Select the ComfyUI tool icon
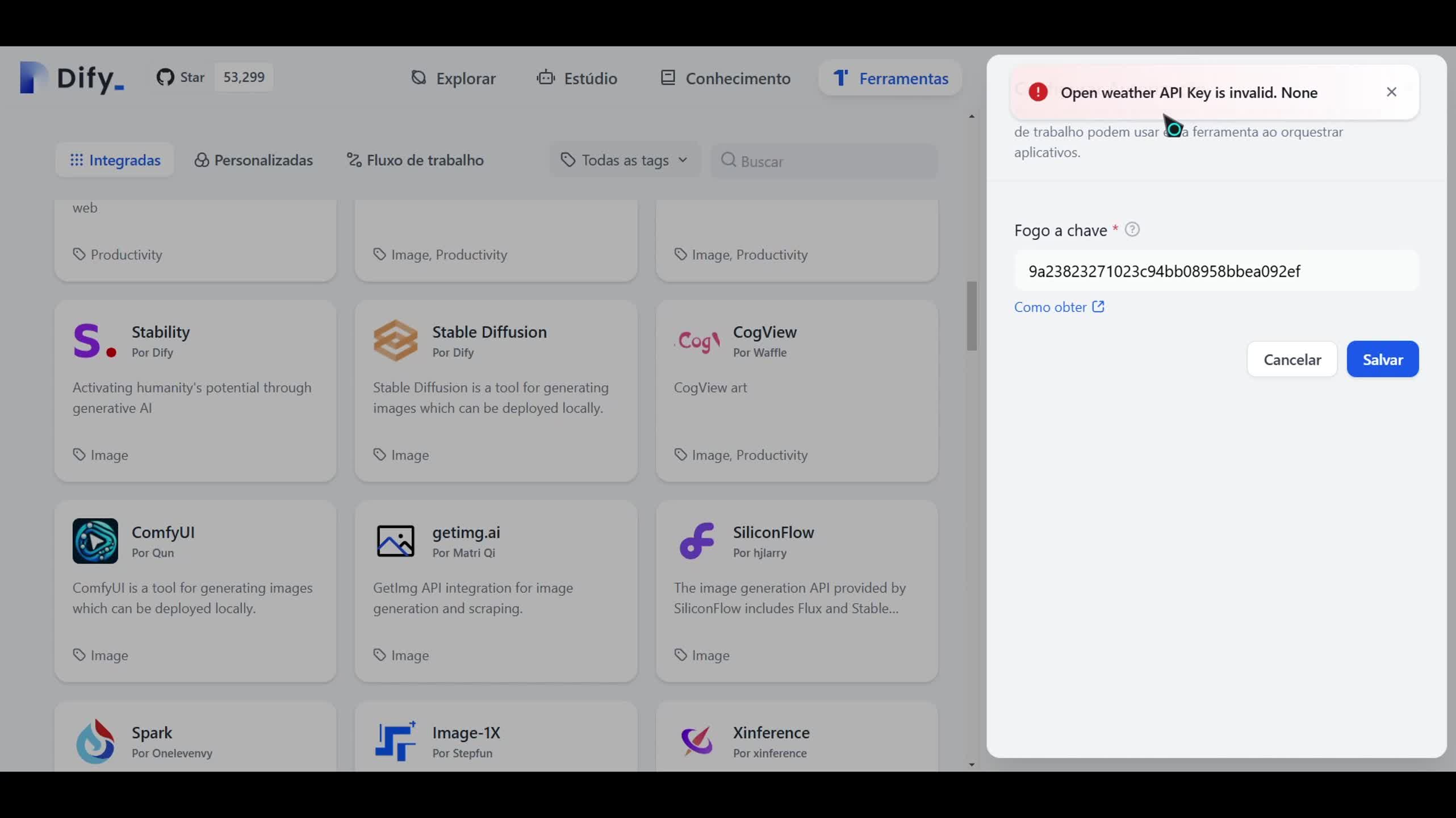Viewport: 1456px width, 818px height. [94, 541]
